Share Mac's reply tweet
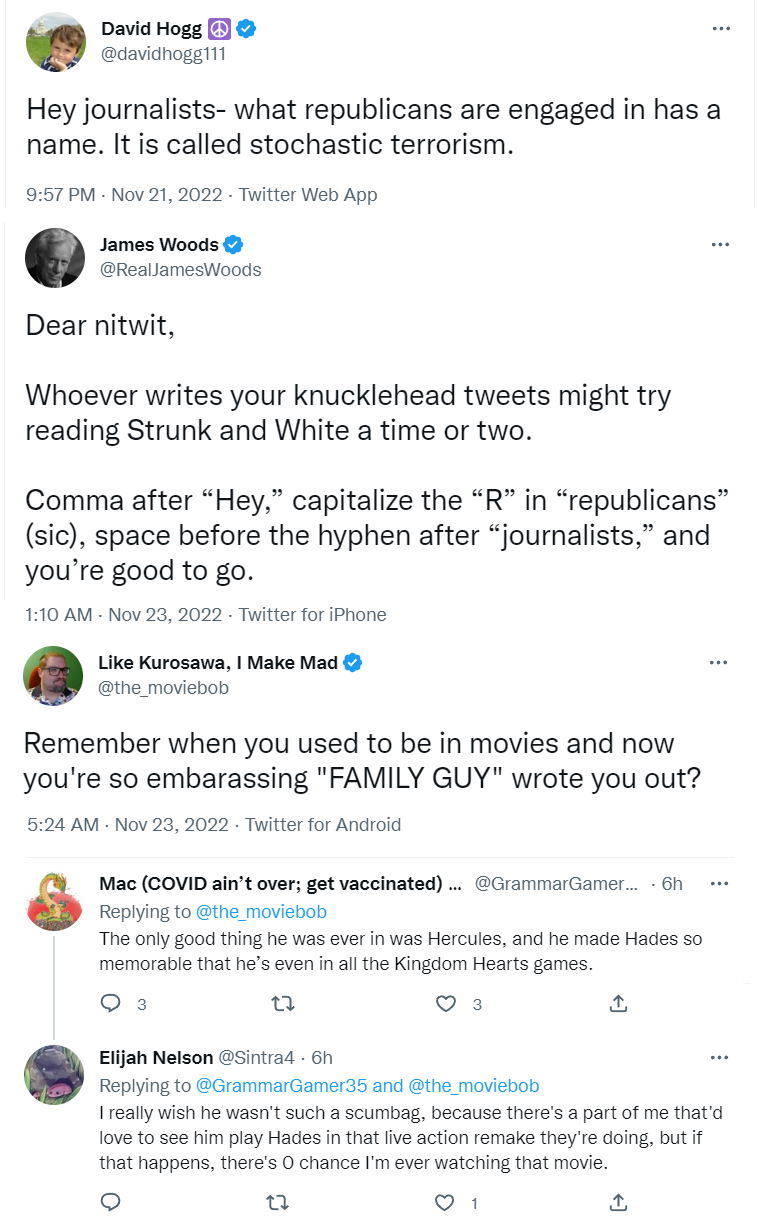The image size is (757, 1229). click(618, 1004)
